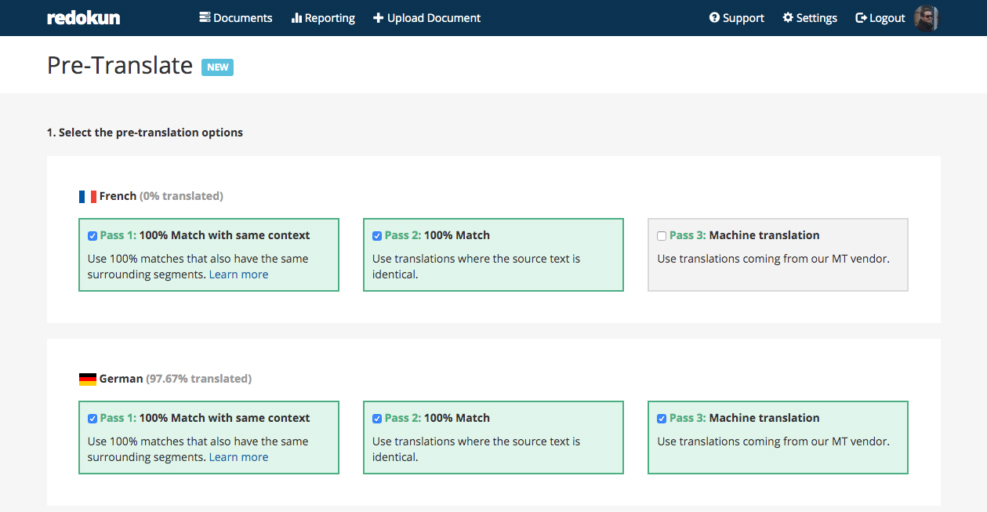Click the Settings gear icon
The height and width of the screenshot is (512, 987).
tap(788, 18)
